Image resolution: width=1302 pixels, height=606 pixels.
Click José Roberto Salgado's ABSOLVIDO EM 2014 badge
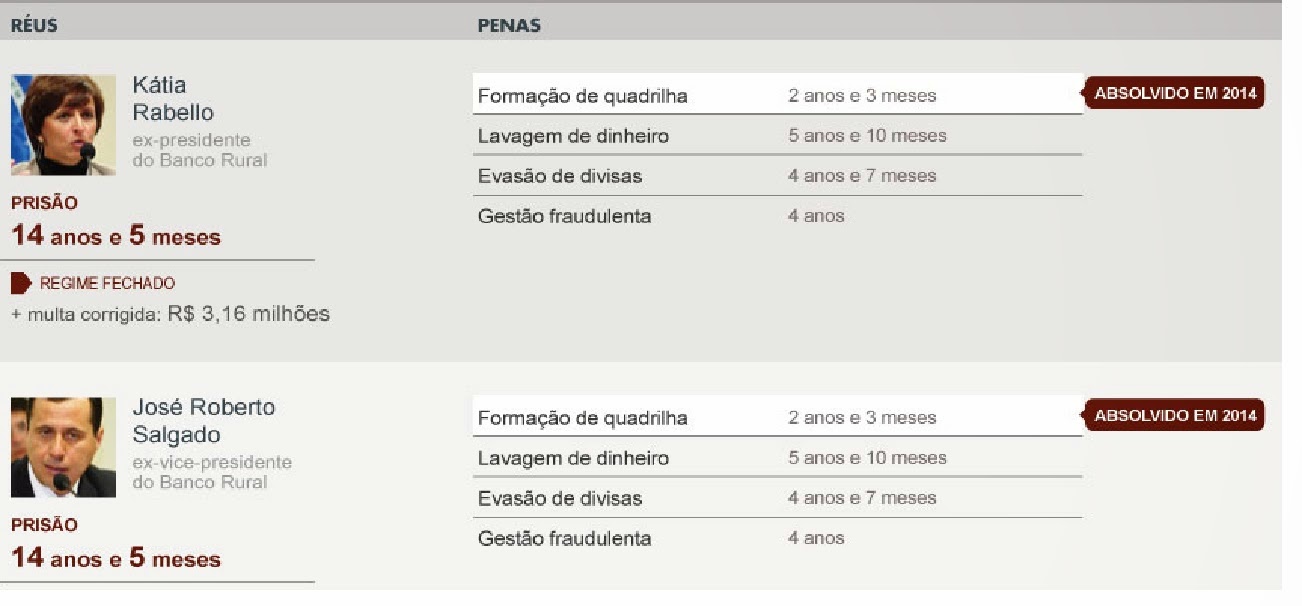tap(1175, 416)
